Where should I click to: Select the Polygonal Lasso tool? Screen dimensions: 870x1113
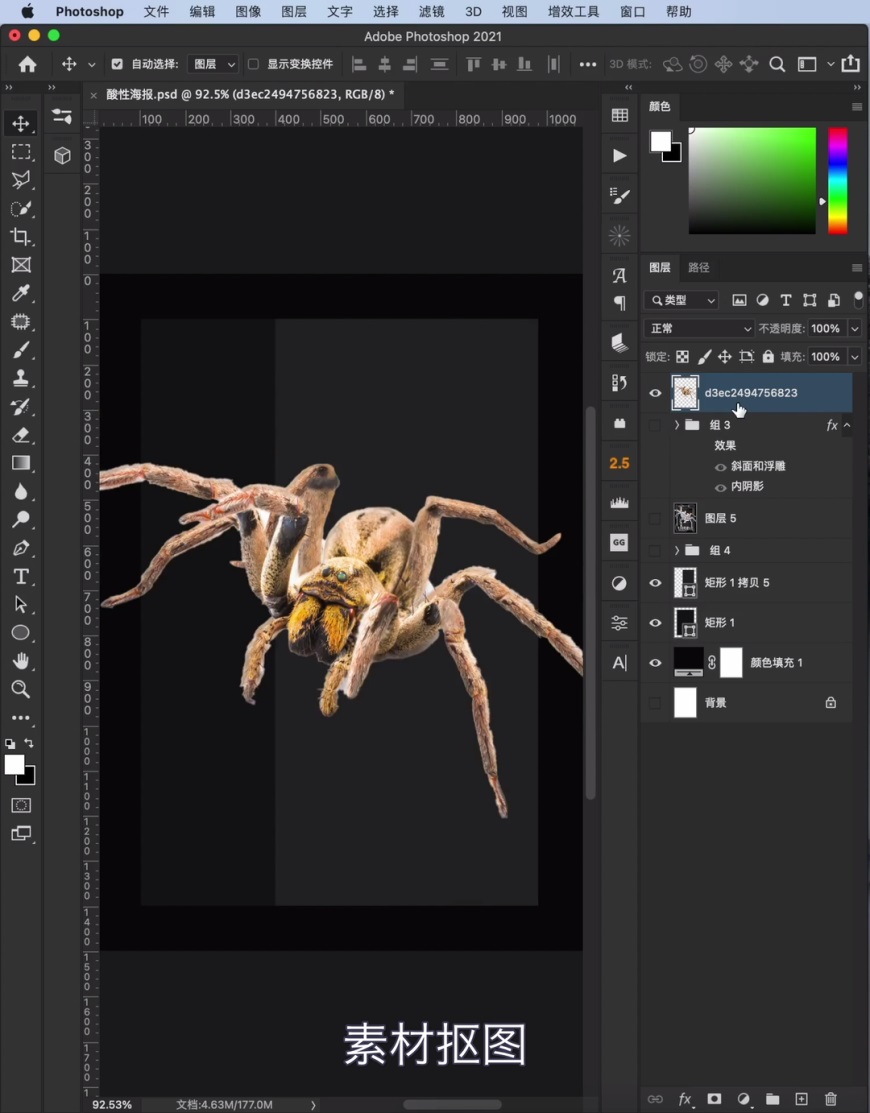(21, 180)
